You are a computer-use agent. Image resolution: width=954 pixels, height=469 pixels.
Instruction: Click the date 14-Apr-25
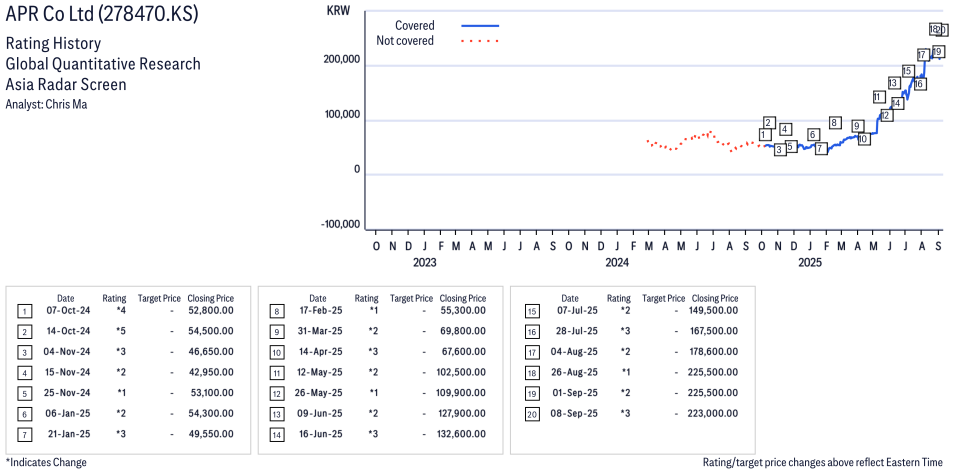coord(320,352)
